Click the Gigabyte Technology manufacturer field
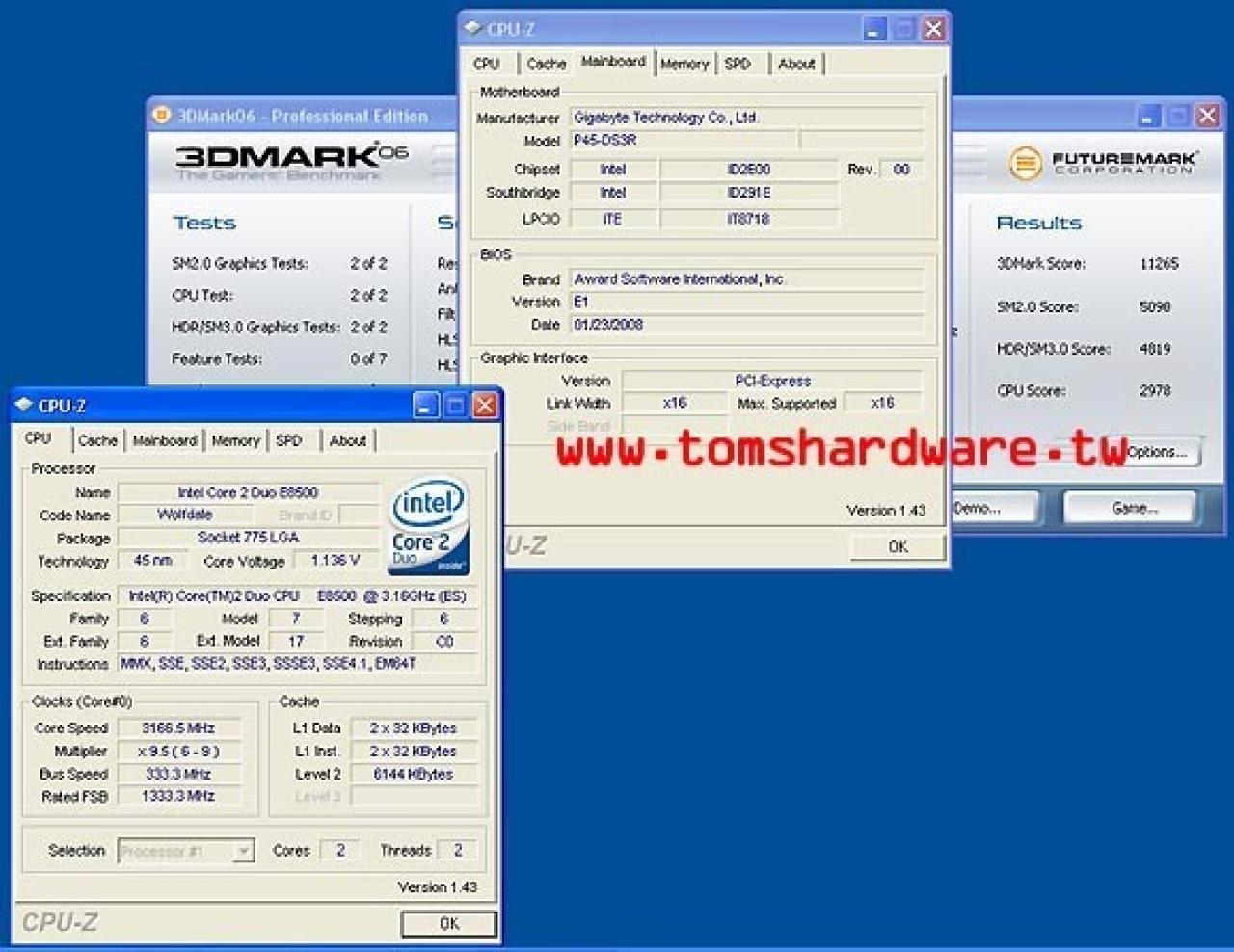The image size is (1234, 952). 746,118
